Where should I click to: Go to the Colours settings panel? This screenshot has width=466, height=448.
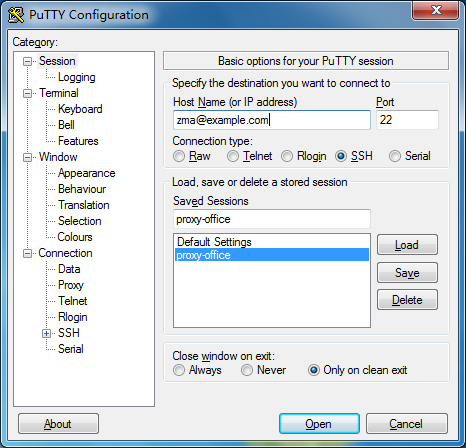(x=75, y=237)
